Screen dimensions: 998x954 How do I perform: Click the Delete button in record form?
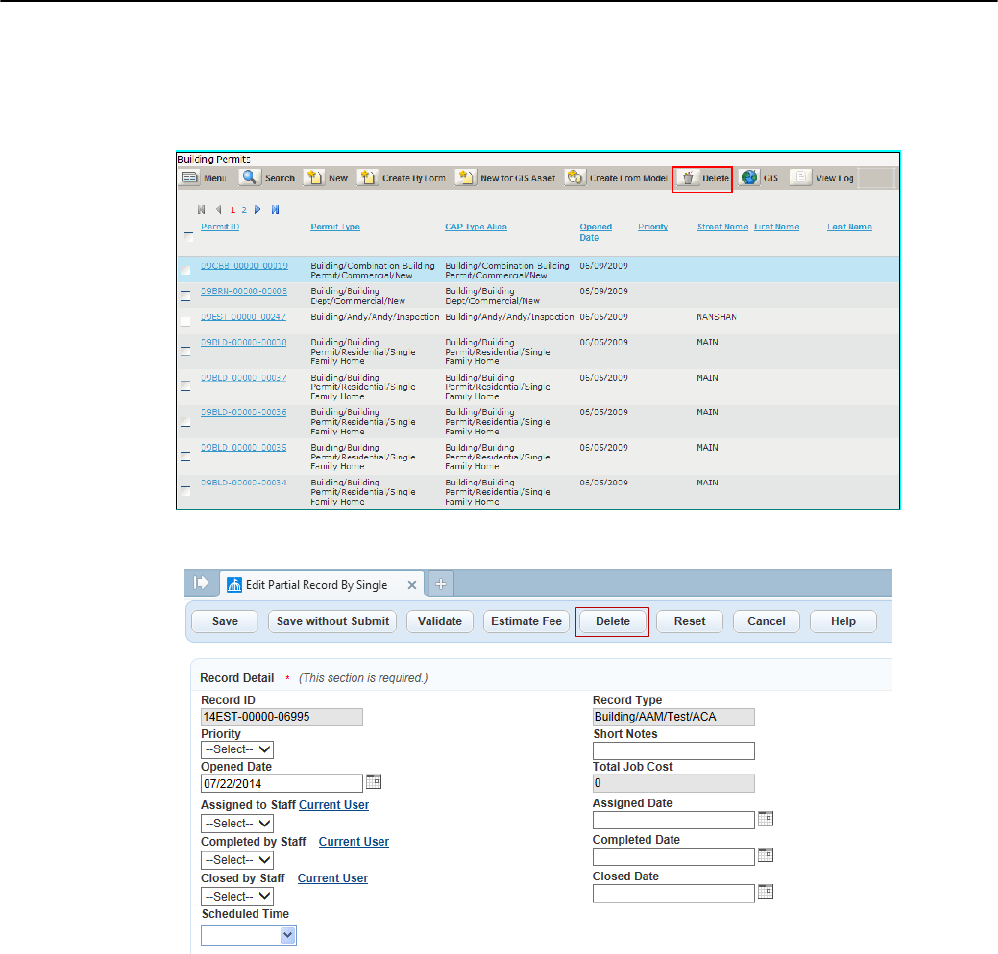(x=612, y=621)
